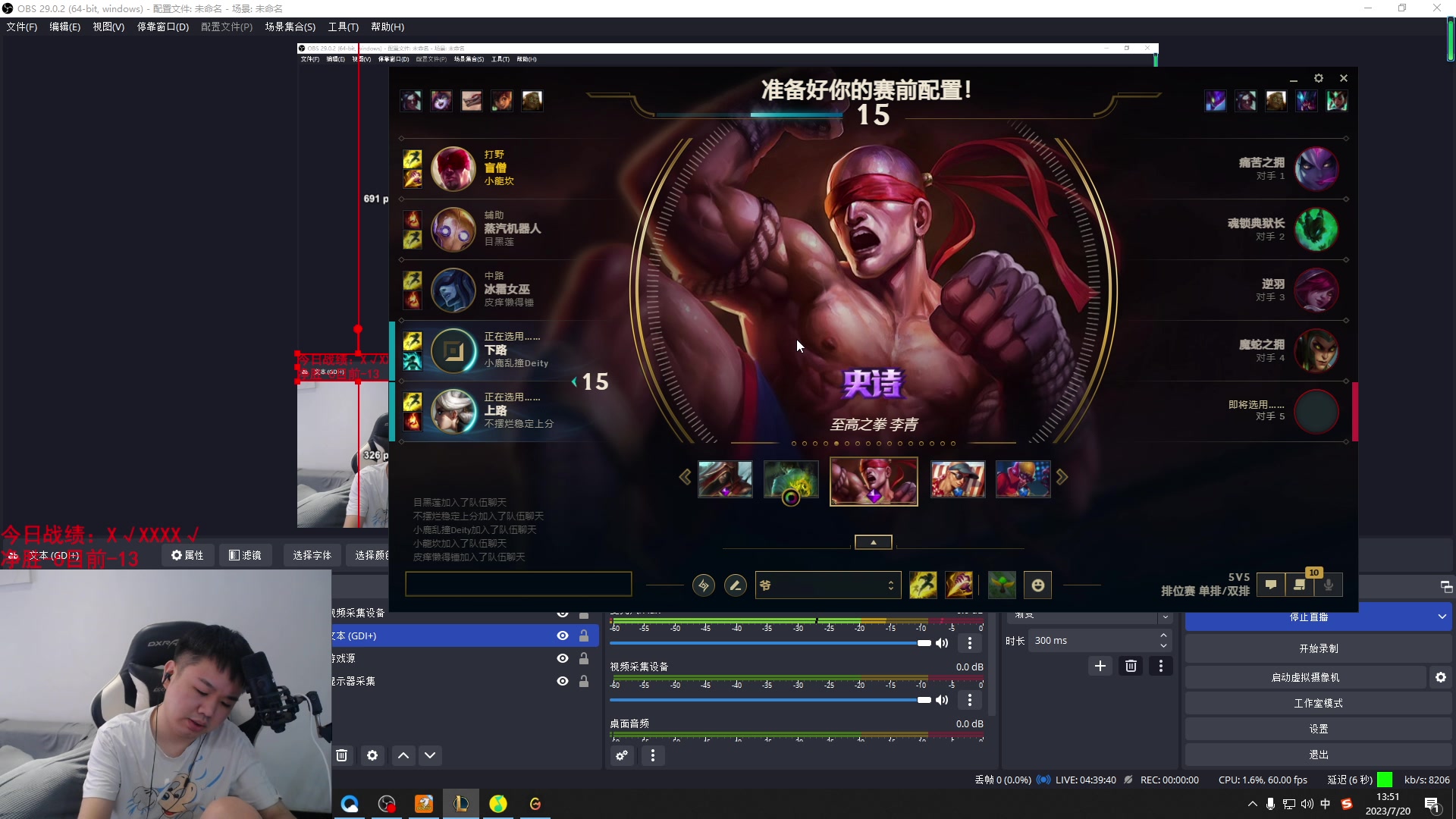Open advanced audio properties gears icon
The width and height of the screenshot is (1456, 819).
(x=622, y=755)
